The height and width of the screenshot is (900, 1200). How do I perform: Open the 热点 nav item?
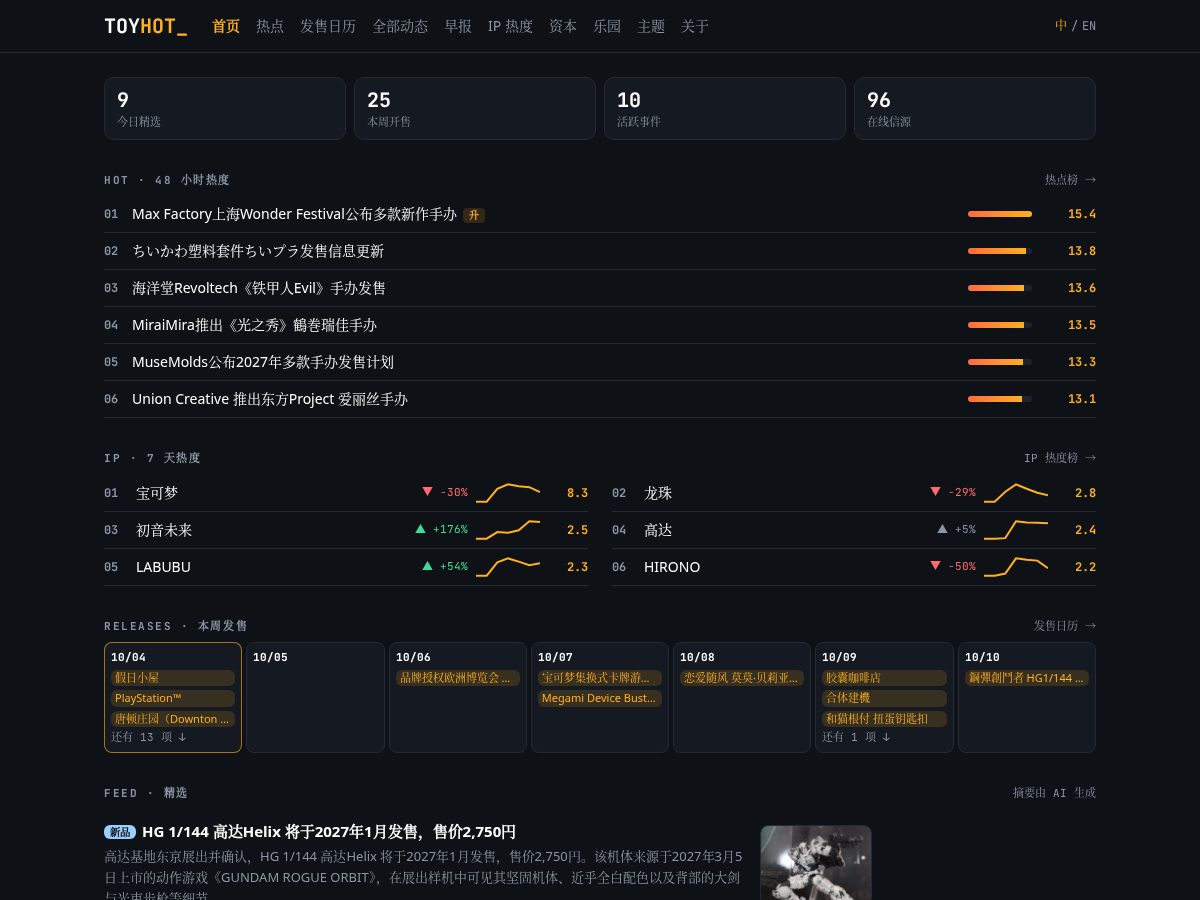click(270, 26)
